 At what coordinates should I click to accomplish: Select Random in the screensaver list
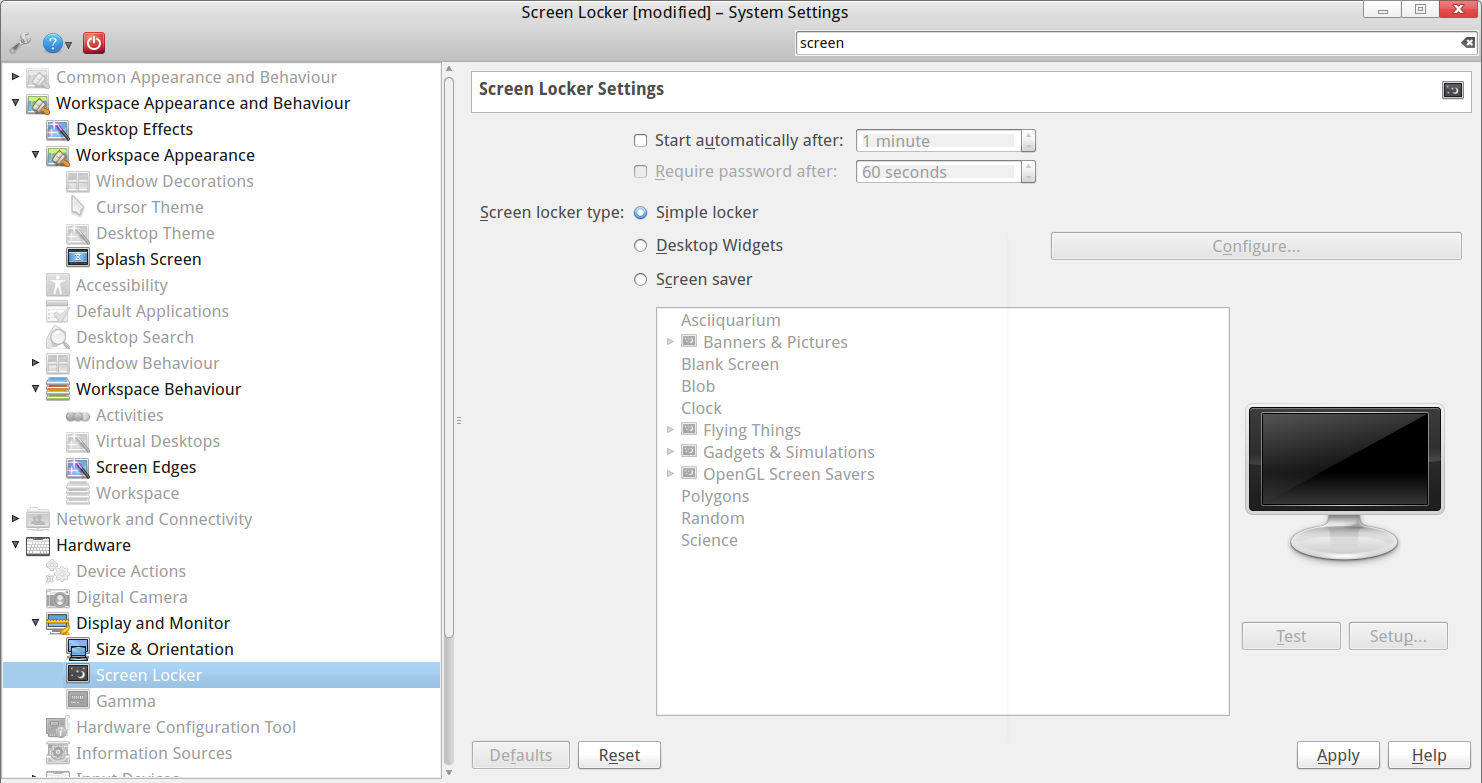713,518
